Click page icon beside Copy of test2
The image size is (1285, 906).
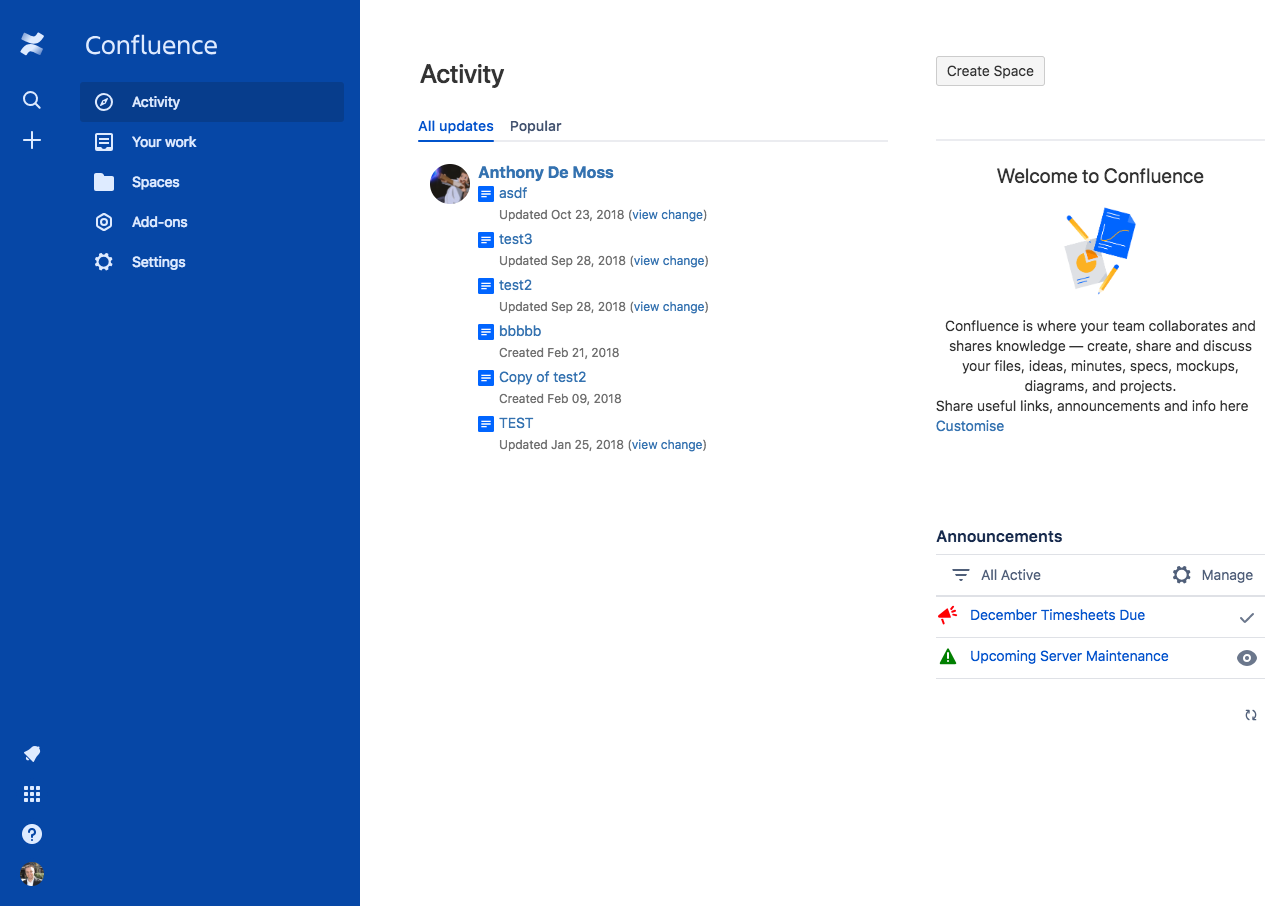pos(486,378)
